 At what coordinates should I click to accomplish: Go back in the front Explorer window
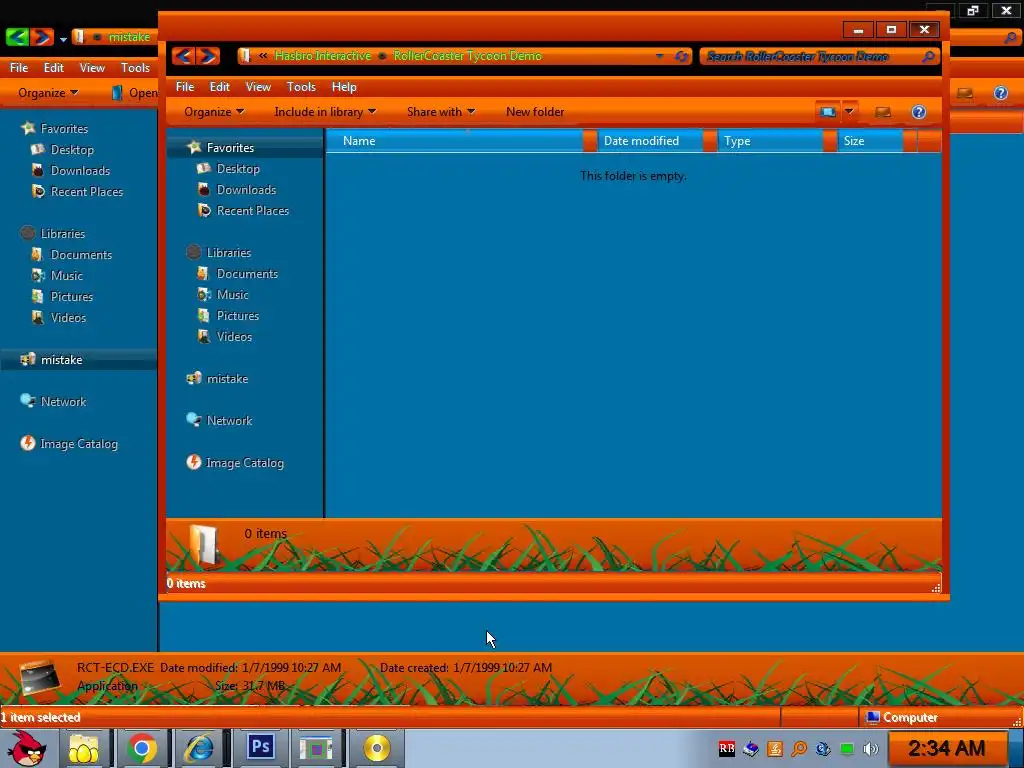click(x=184, y=56)
